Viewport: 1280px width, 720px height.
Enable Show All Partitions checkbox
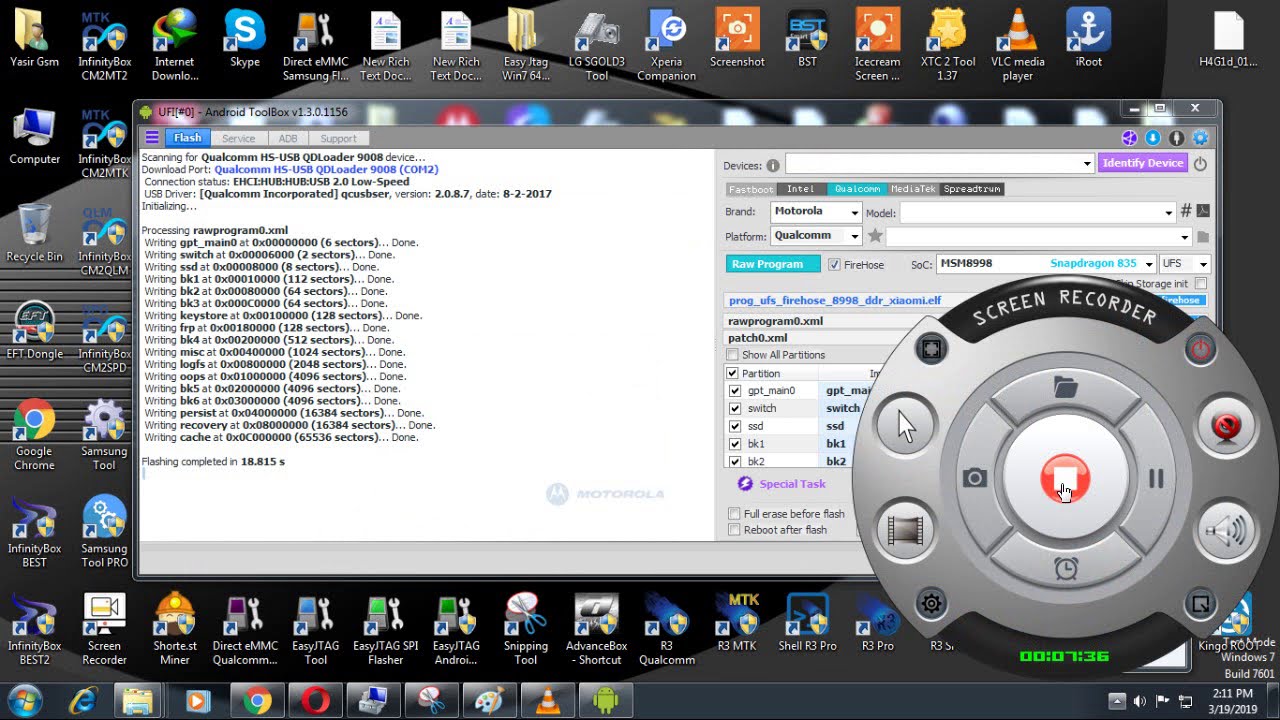[733, 355]
